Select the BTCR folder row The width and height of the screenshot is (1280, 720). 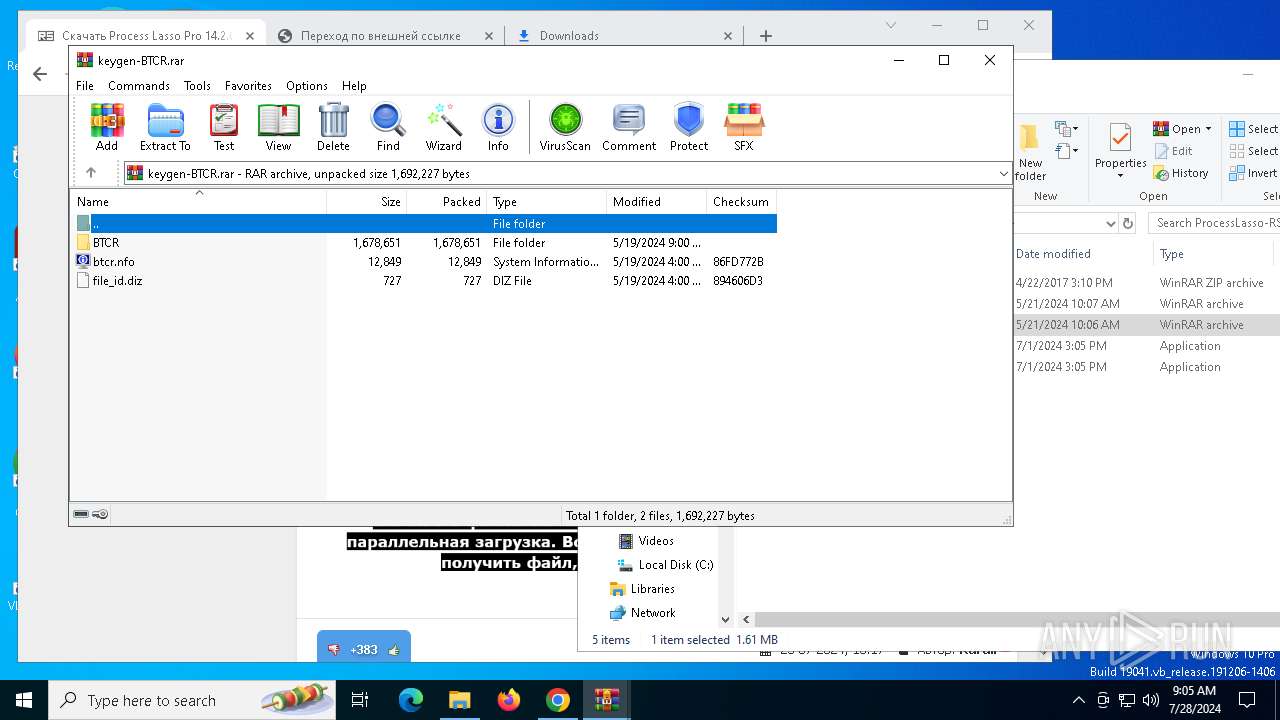click(x=424, y=243)
